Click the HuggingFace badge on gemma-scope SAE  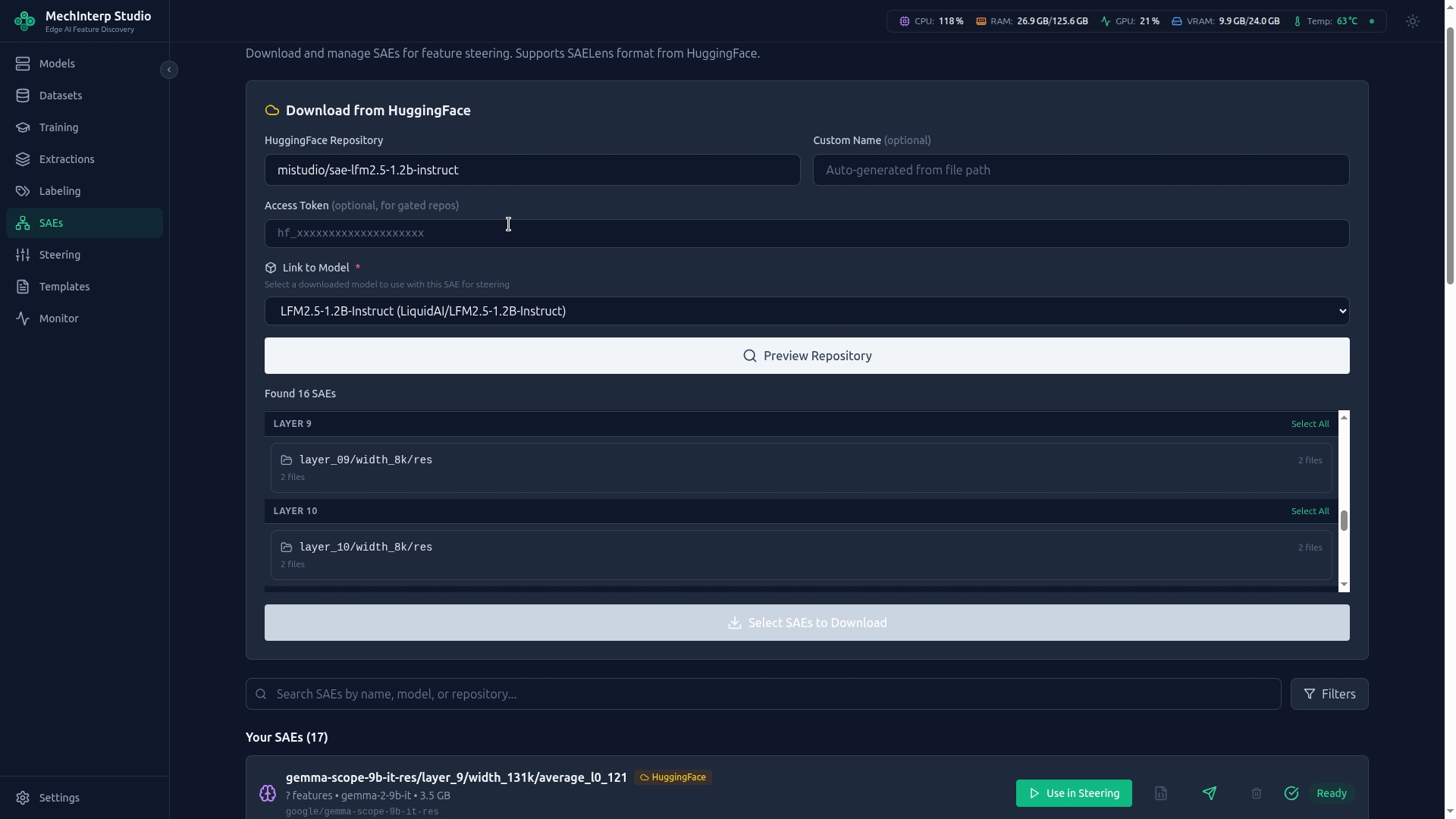[x=673, y=777]
